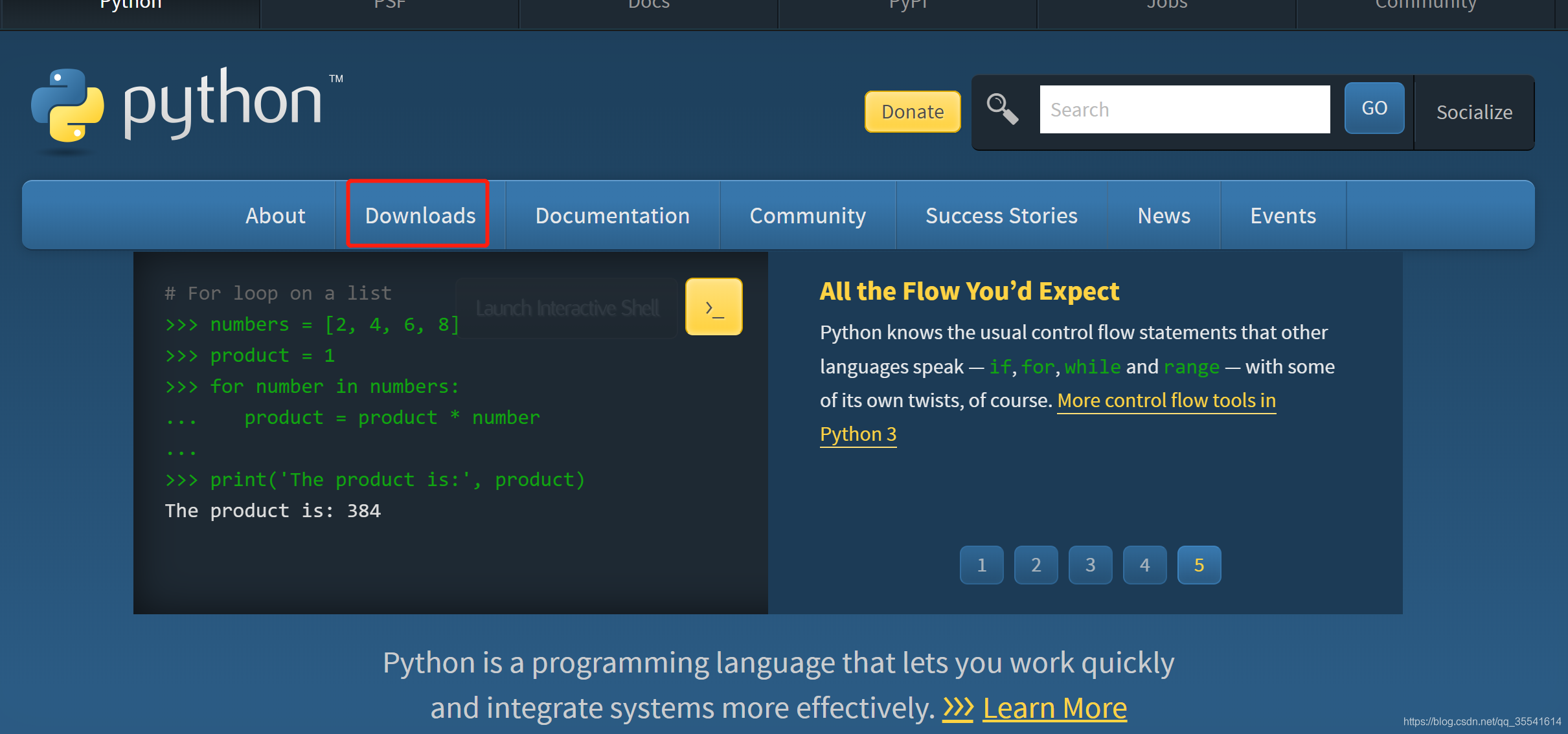Click the magnifying glass search icon

[x=1002, y=109]
